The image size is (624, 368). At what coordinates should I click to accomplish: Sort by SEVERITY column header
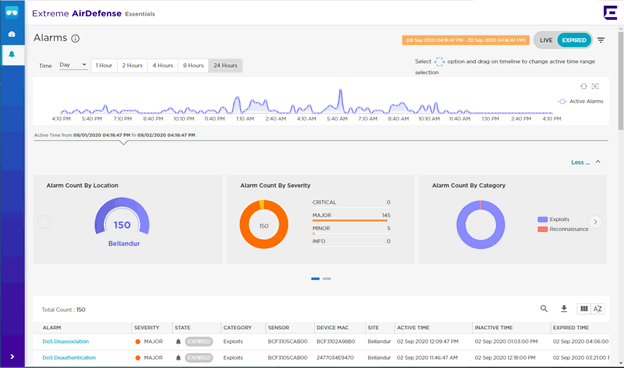(146, 327)
